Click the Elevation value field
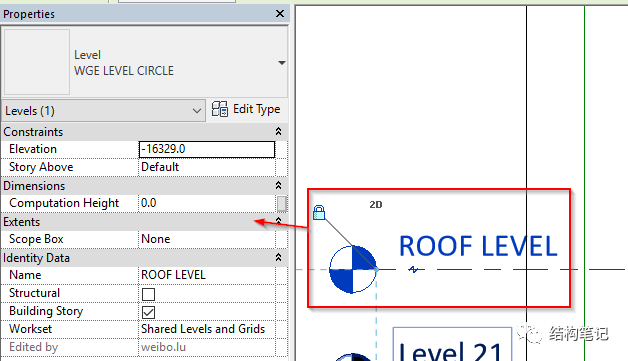Screen dimensions: 628x361 coord(207,149)
